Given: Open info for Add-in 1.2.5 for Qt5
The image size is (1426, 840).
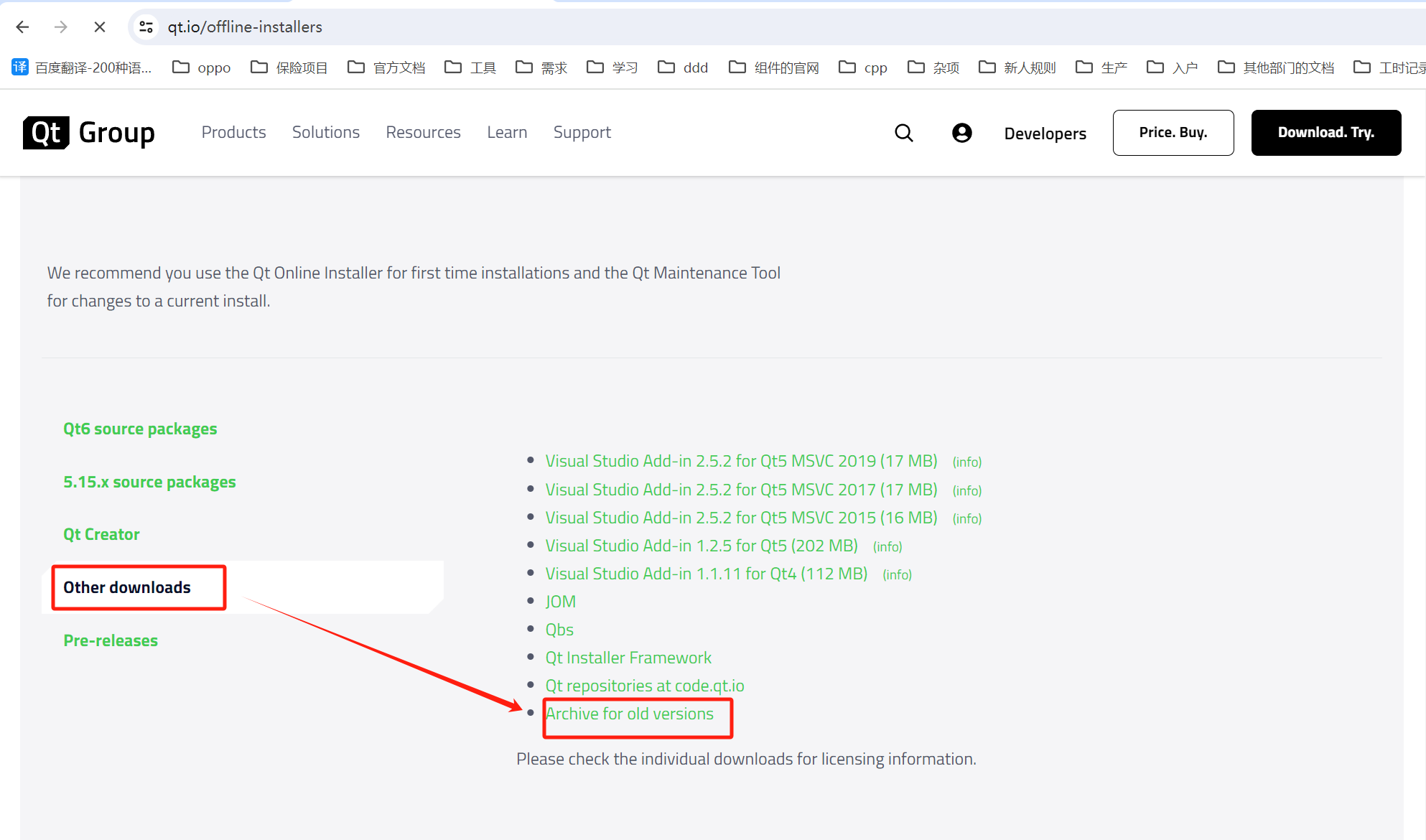Looking at the screenshot, I should point(887,547).
